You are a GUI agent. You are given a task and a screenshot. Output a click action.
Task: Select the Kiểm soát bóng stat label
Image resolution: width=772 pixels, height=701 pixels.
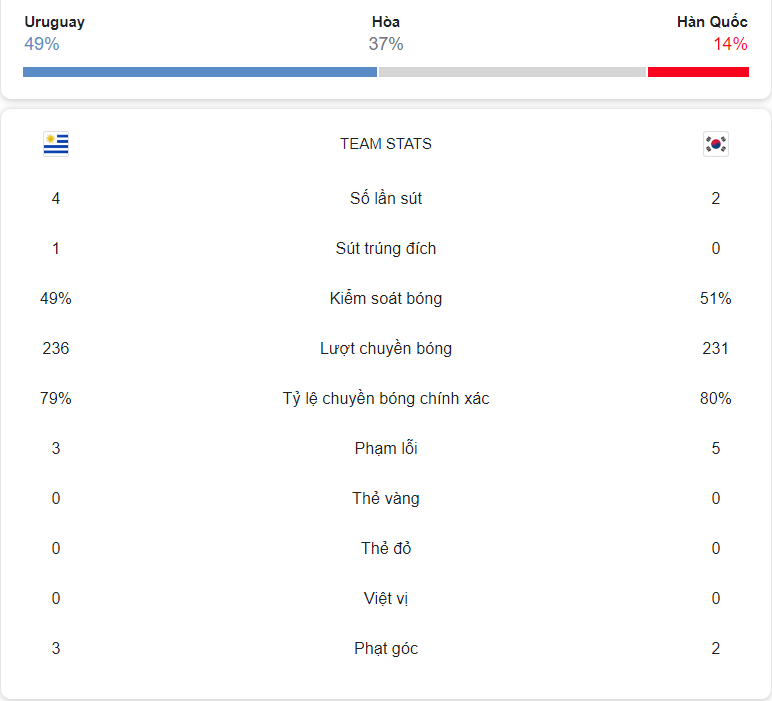[386, 298]
